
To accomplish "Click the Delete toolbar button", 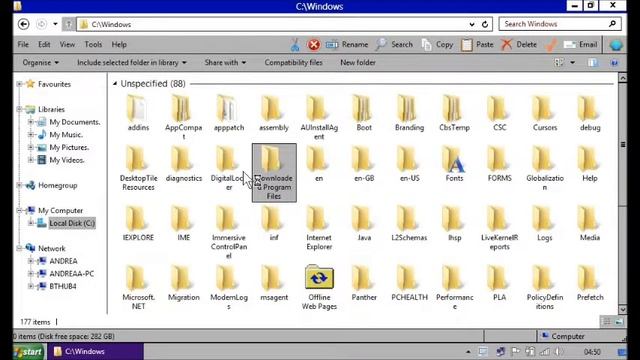I will click(x=519, y=44).
